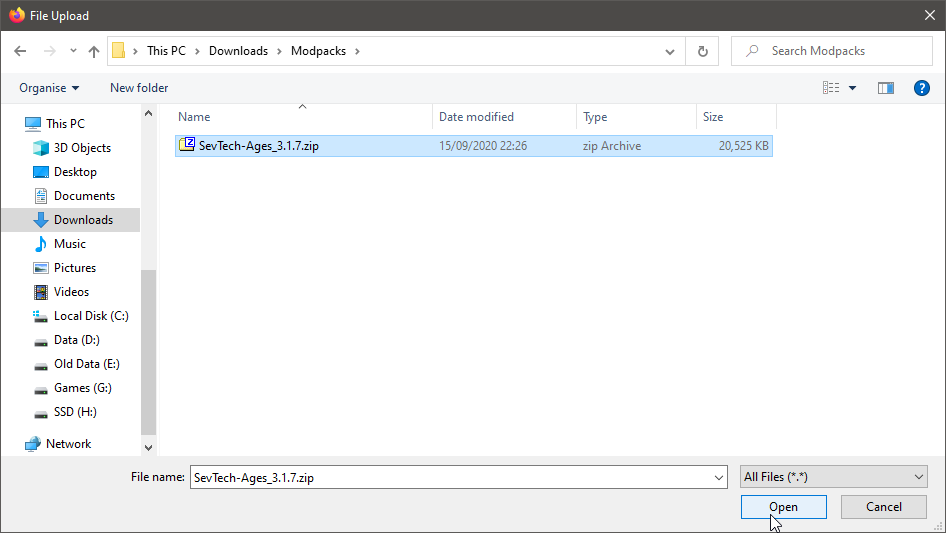This screenshot has height=533, width=946.
Task: Go up one folder level
Action: (x=94, y=51)
